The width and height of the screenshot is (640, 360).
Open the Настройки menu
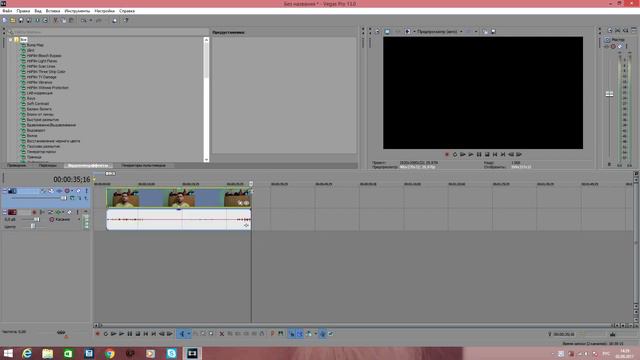click(104, 11)
